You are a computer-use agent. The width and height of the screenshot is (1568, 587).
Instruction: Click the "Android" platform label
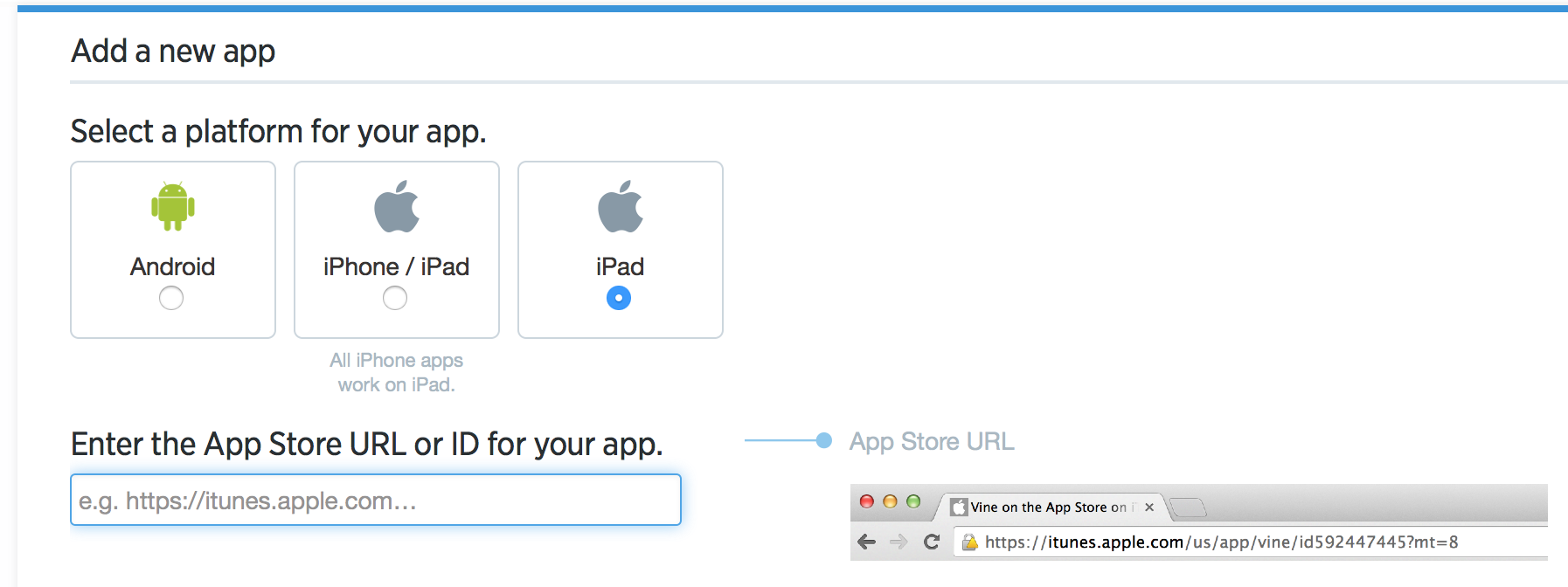(x=172, y=266)
